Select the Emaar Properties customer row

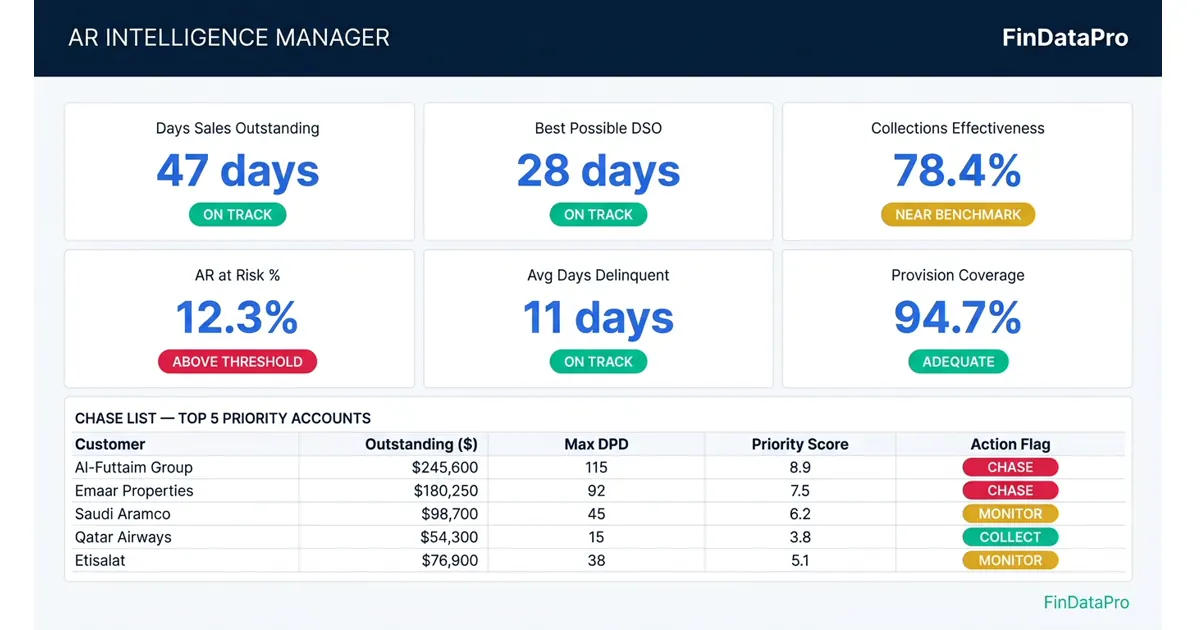click(x=598, y=491)
